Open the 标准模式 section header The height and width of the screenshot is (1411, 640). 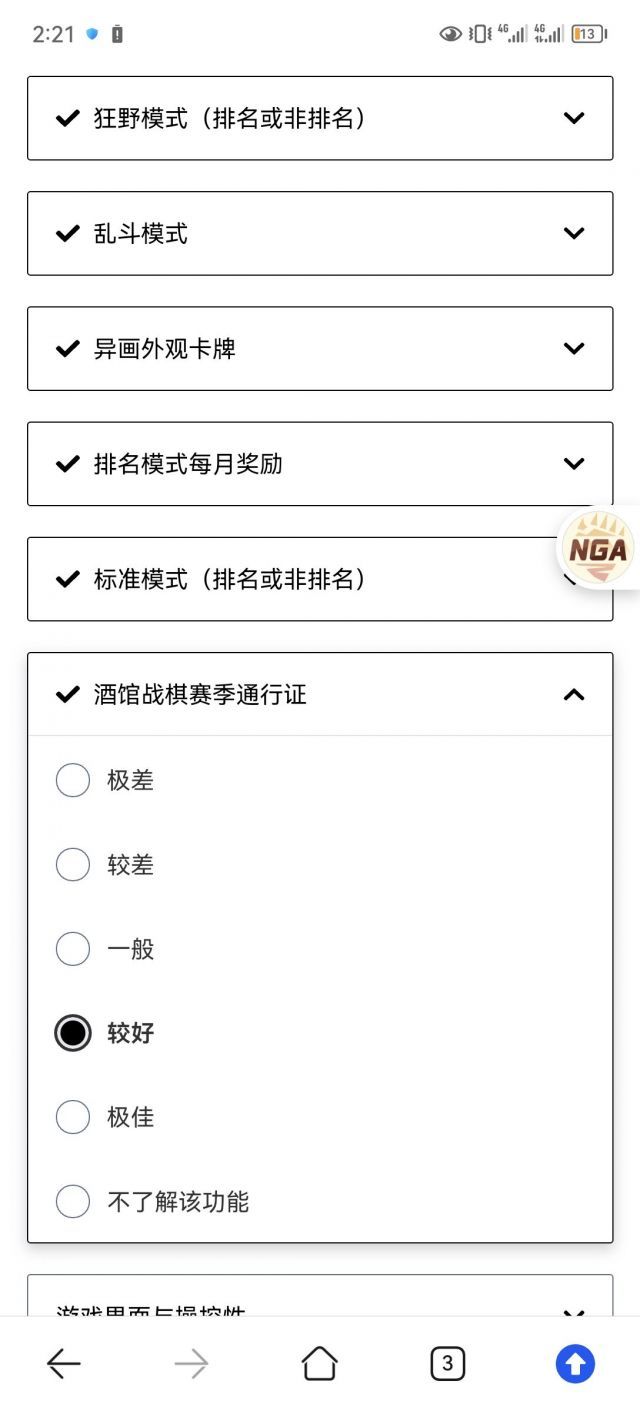320,579
